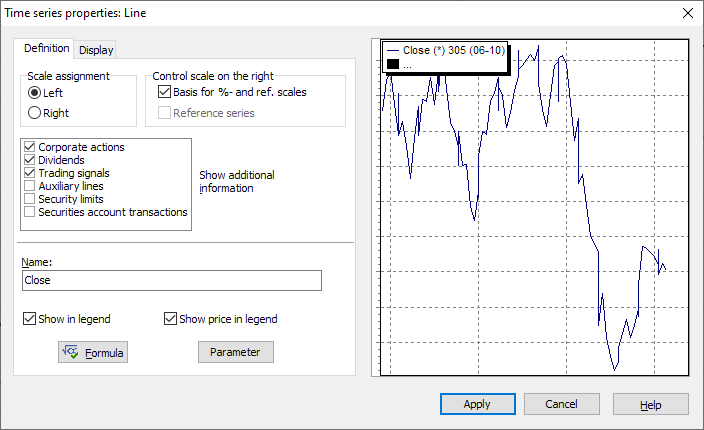Open the Parameter settings button
704x430 pixels.
[235, 352]
